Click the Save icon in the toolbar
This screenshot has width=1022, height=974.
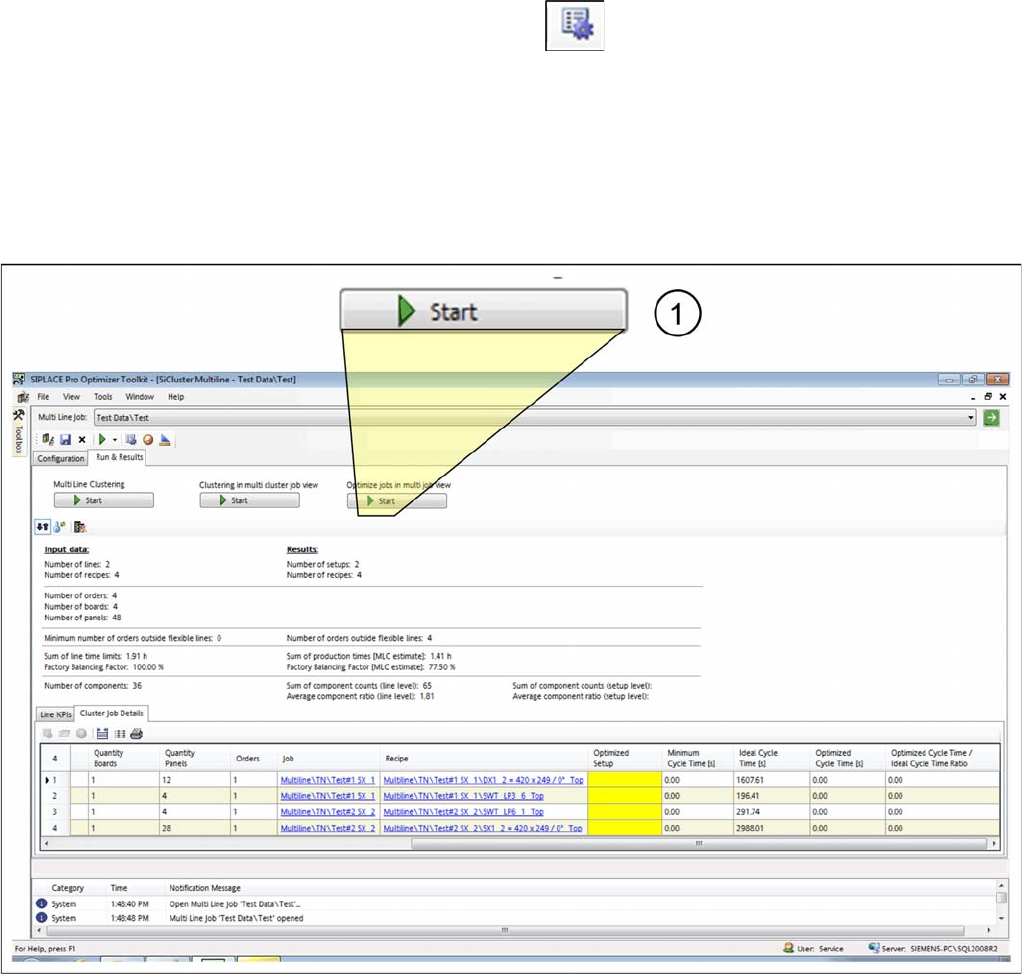coord(65,439)
